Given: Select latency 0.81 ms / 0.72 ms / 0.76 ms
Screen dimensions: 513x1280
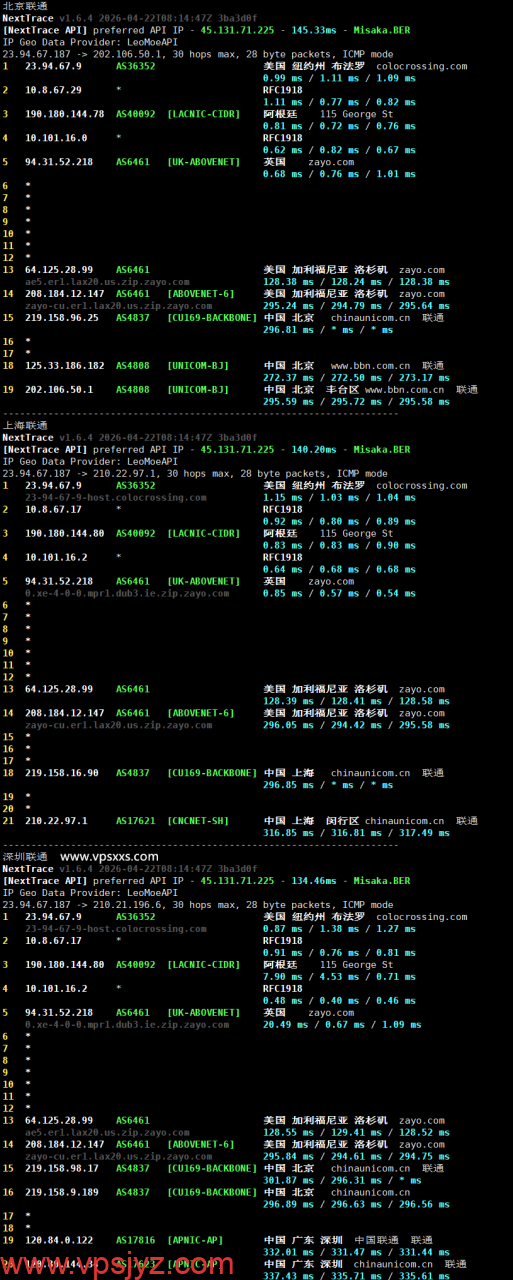Looking at the screenshot, I should tap(340, 126).
